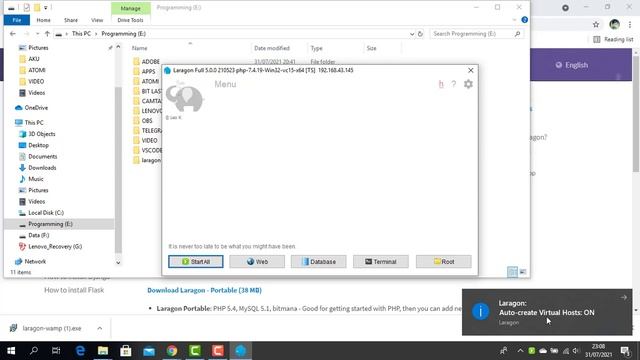The width and height of the screenshot is (640, 360).
Task: Click Start All button in Laragon
Action: pyautogui.click(x=196, y=262)
